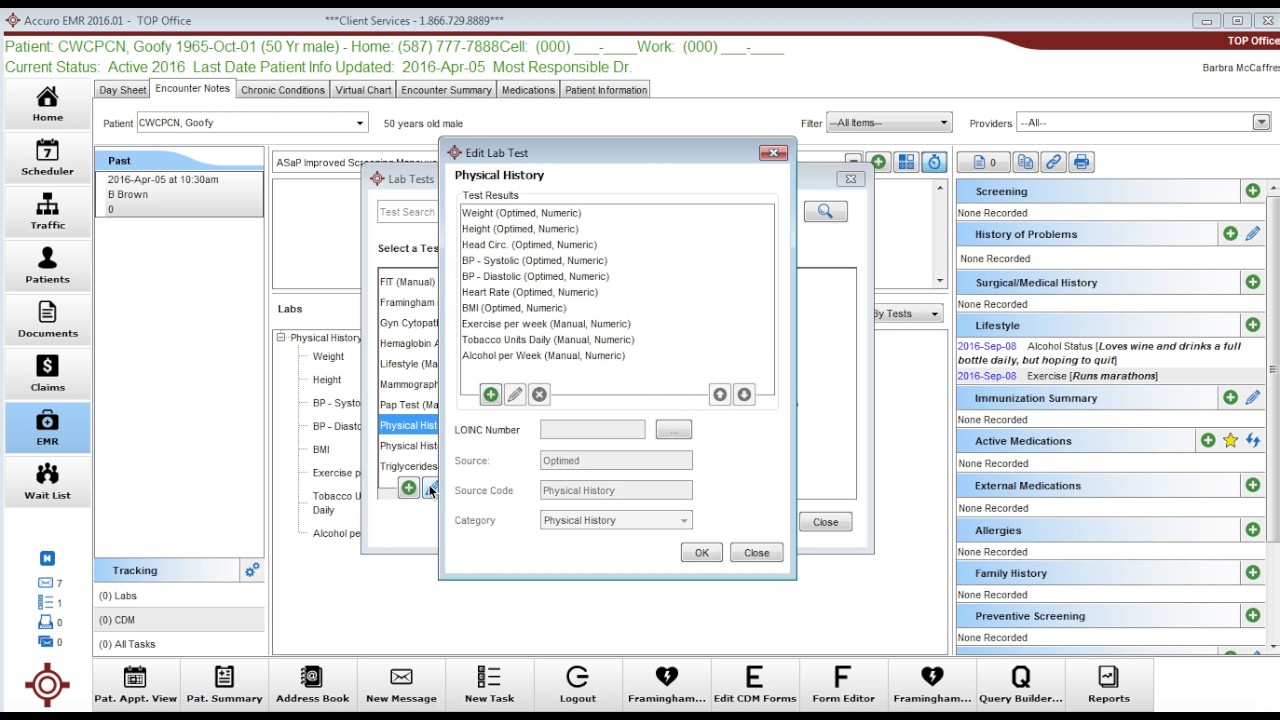Delete the selected test result with the X icon
This screenshot has width=1280, height=720.
tap(539, 395)
